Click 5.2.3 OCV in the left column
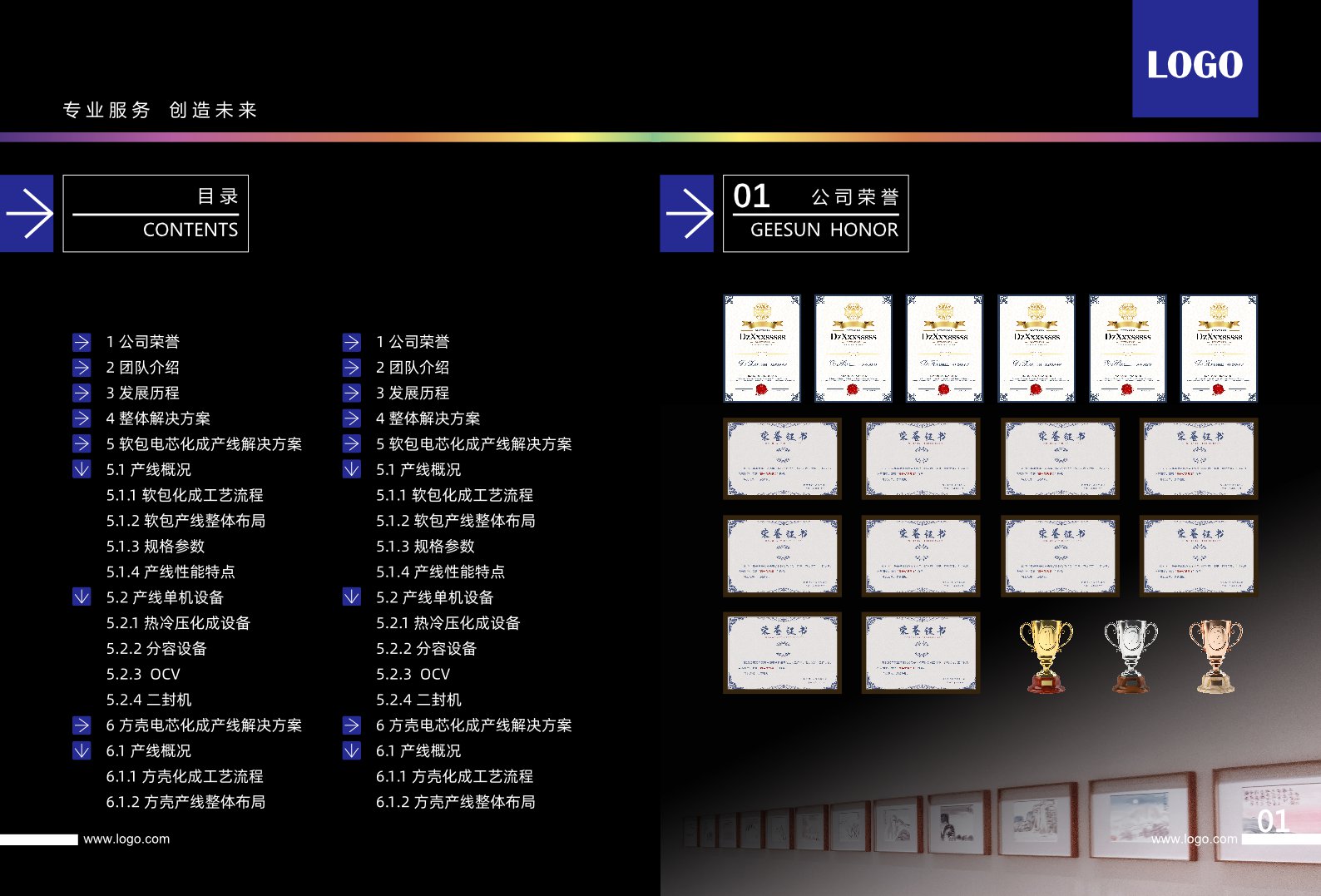Screen dimensions: 1321x896 tap(143, 675)
